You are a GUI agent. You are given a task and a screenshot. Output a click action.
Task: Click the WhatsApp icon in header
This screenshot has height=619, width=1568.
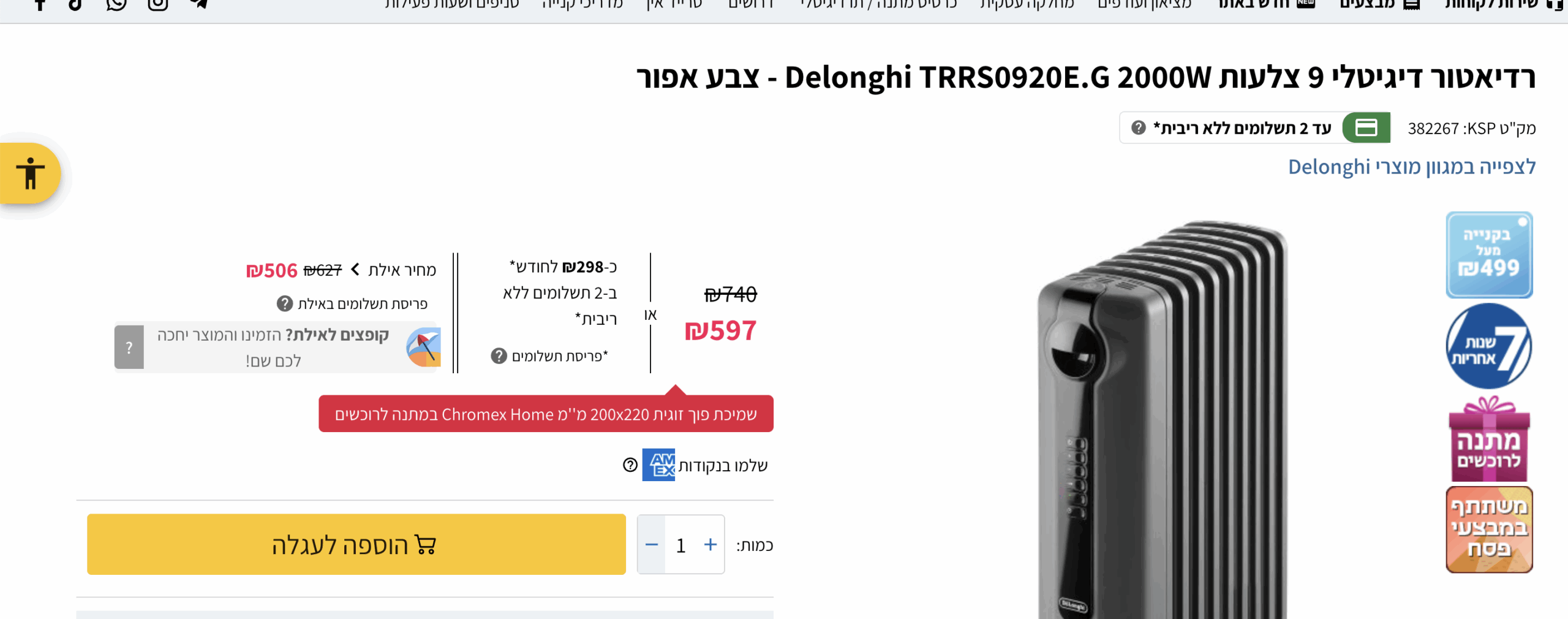point(116,4)
